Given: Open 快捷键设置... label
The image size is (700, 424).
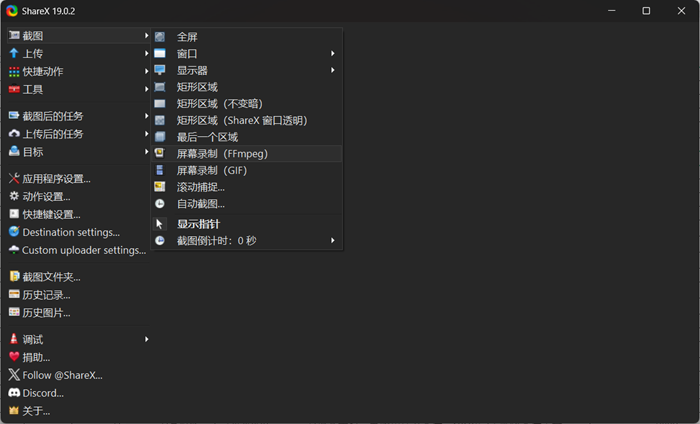Looking at the screenshot, I should pos(51,215).
